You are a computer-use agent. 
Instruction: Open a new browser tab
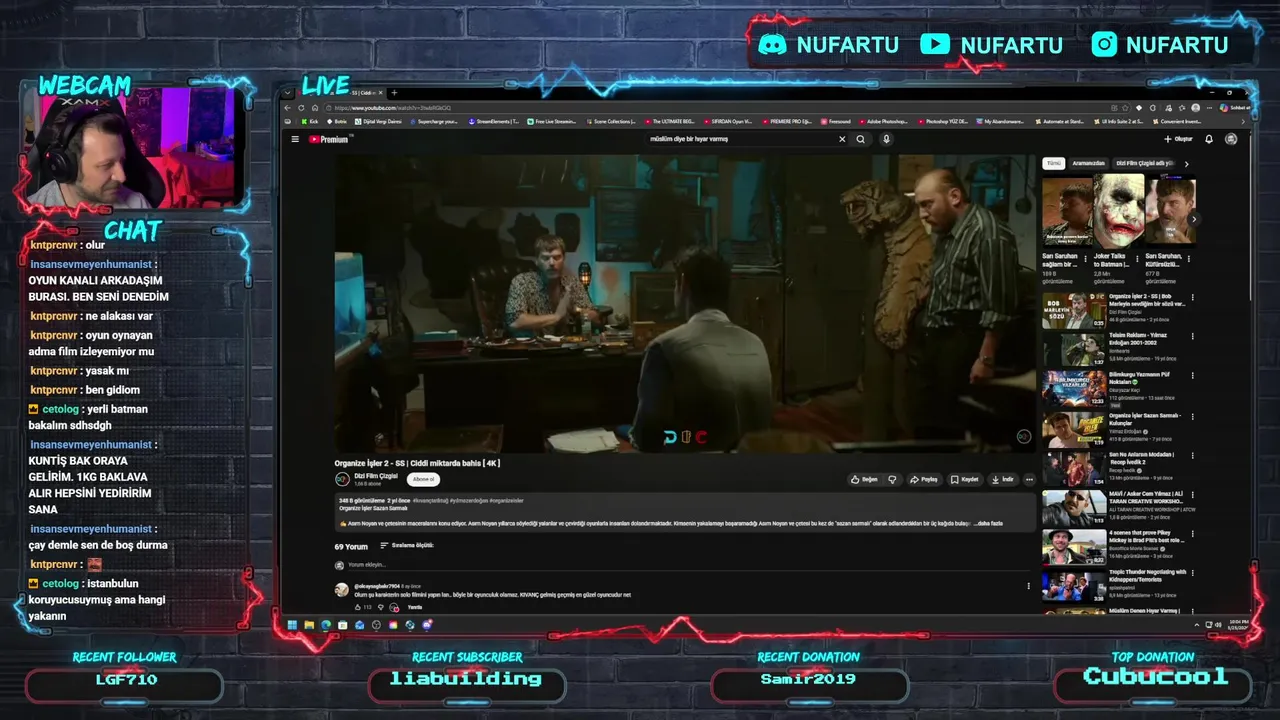pyautogui.click(x=394, y=92)
